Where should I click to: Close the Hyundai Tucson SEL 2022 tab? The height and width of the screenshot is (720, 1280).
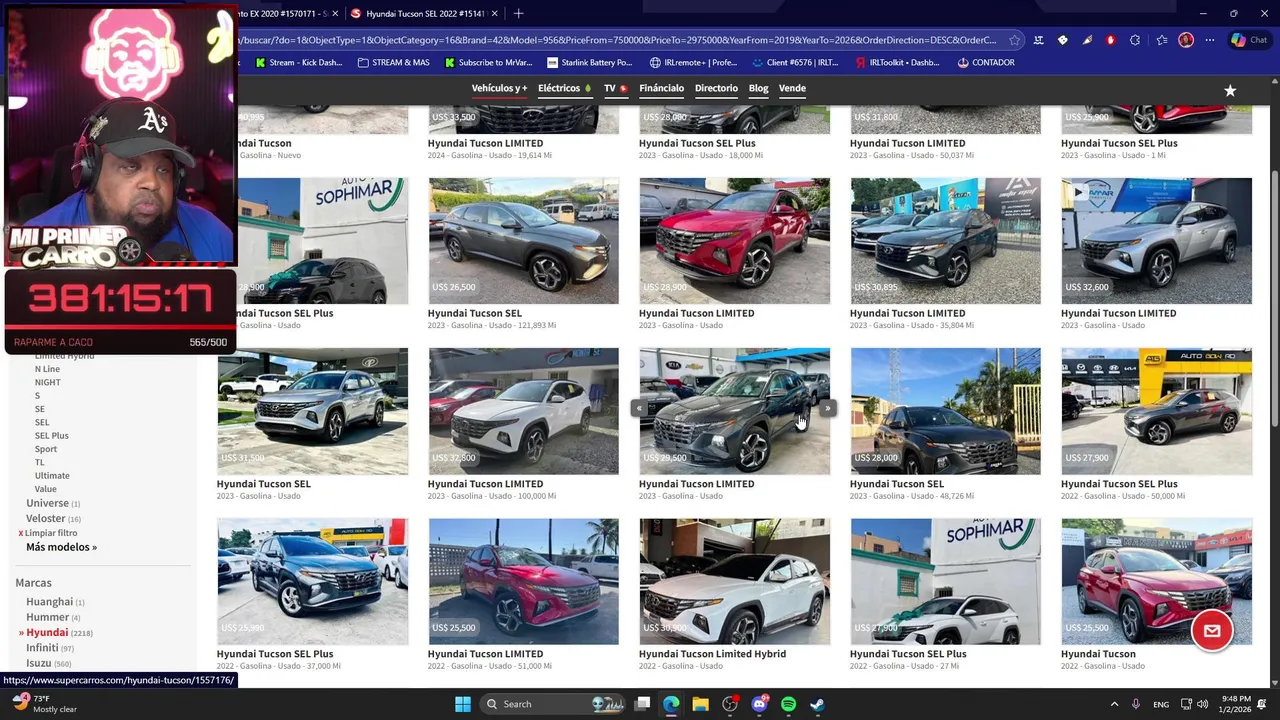[x=496, y=13]
